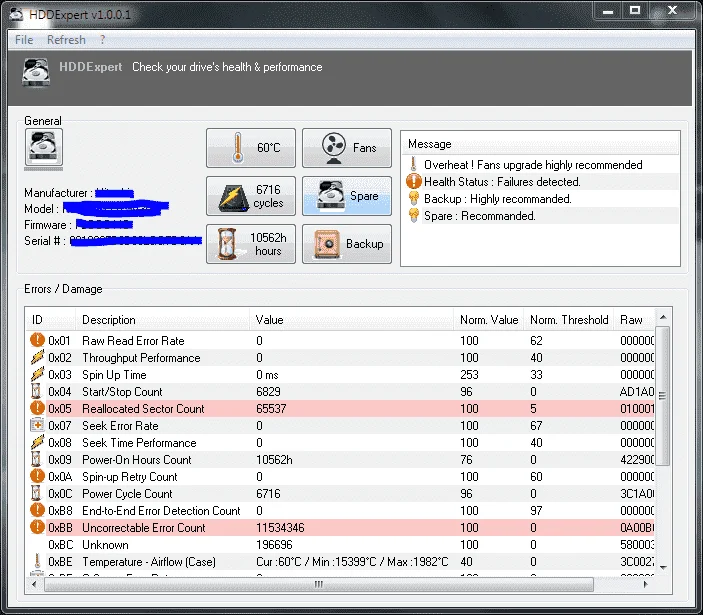Click the lightbulb icon beside Backup message
Image resolution: width=703 pixels, height=615 pixels.
414,199
